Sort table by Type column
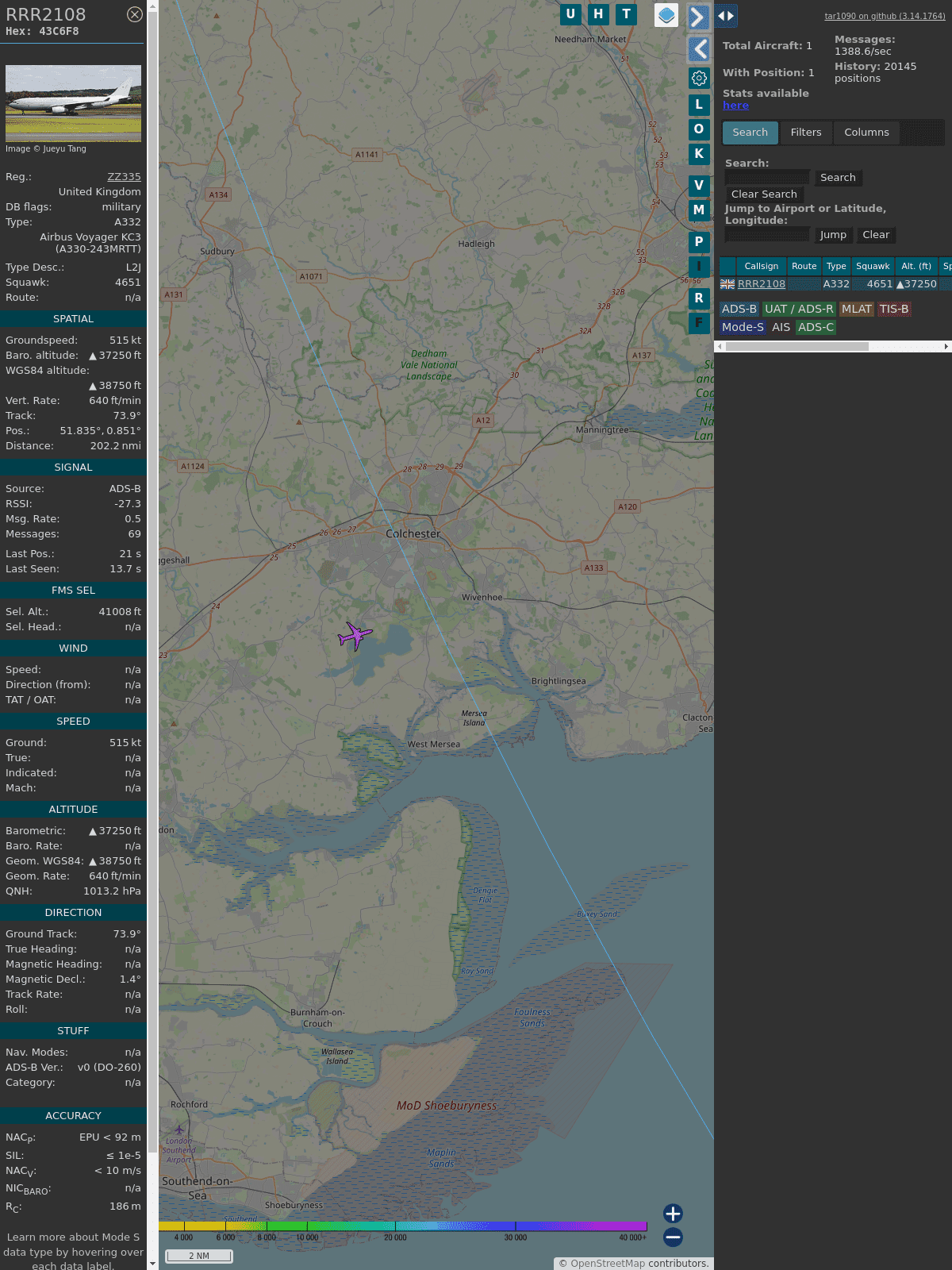Viewport: 952px width, 1270px height. click(836, 266)
